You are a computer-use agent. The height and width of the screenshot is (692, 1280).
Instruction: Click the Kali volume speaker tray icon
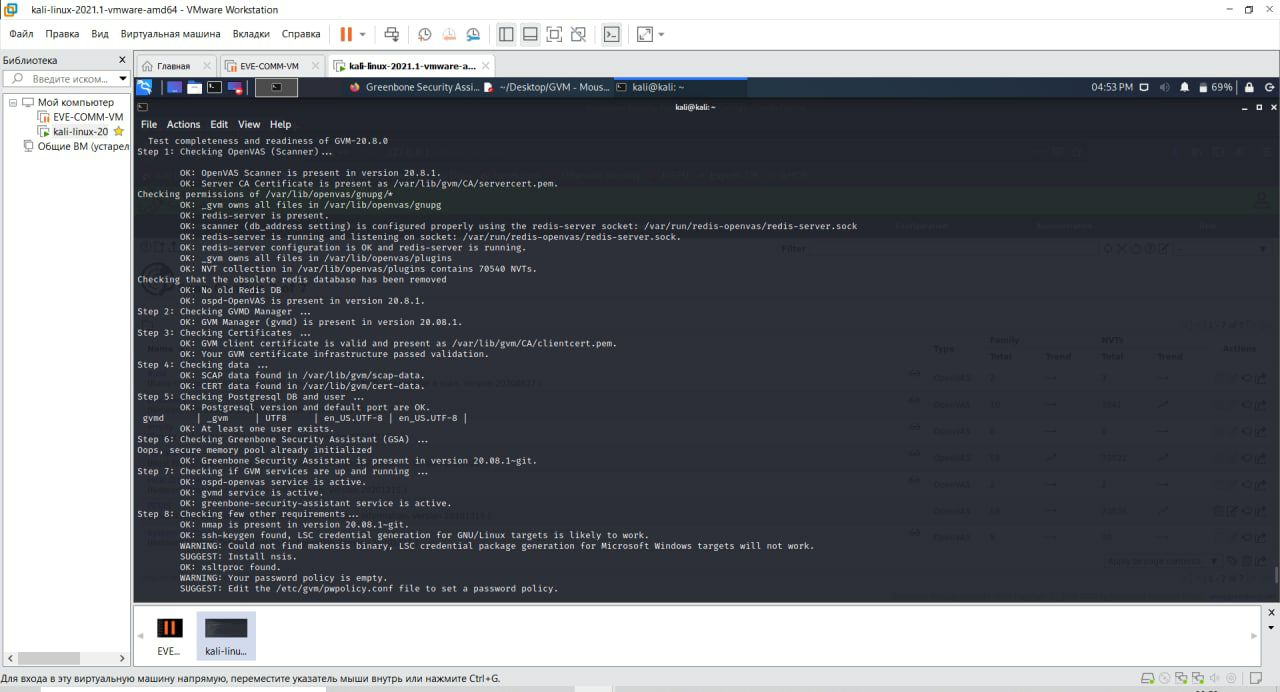1164,87
